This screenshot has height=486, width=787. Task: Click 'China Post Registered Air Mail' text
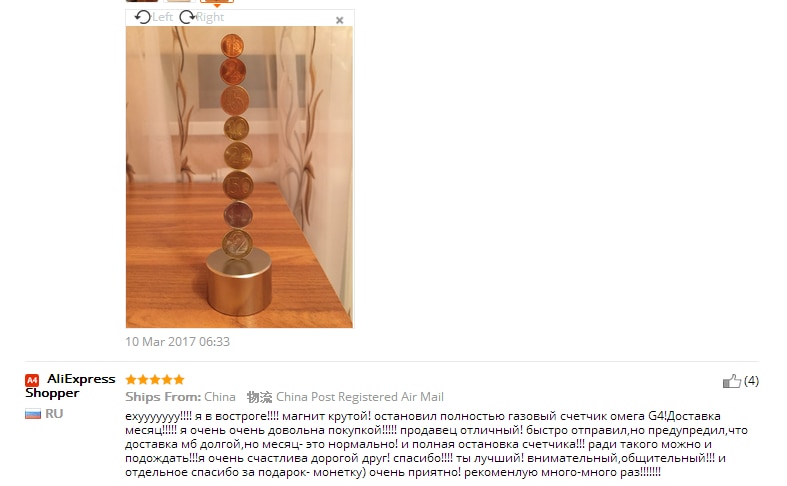coord(360,397)
